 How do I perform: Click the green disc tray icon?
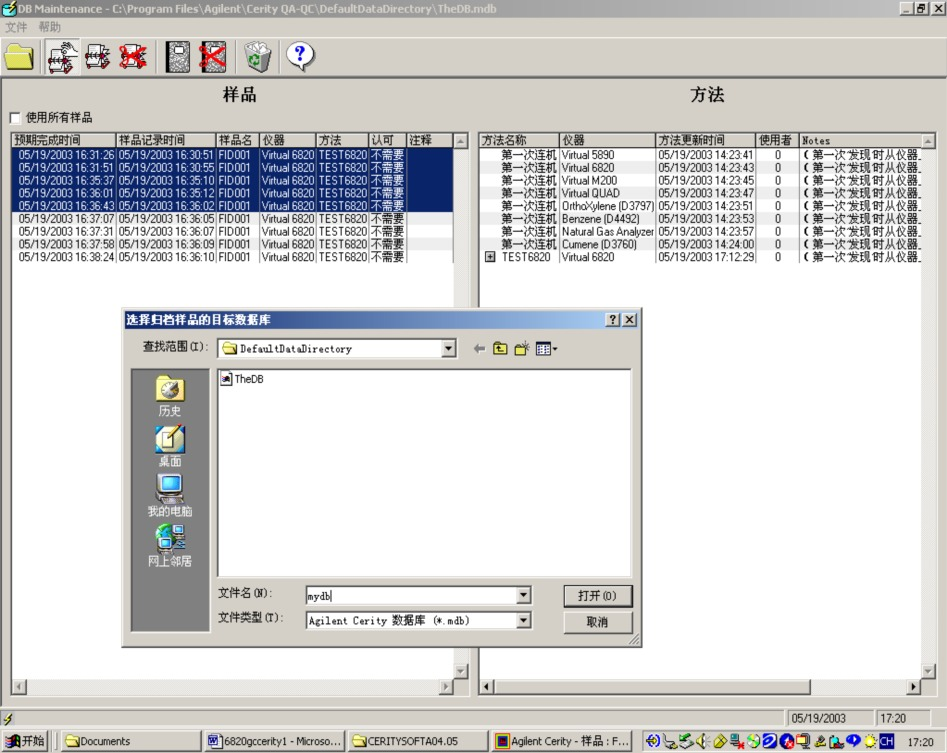752,741
